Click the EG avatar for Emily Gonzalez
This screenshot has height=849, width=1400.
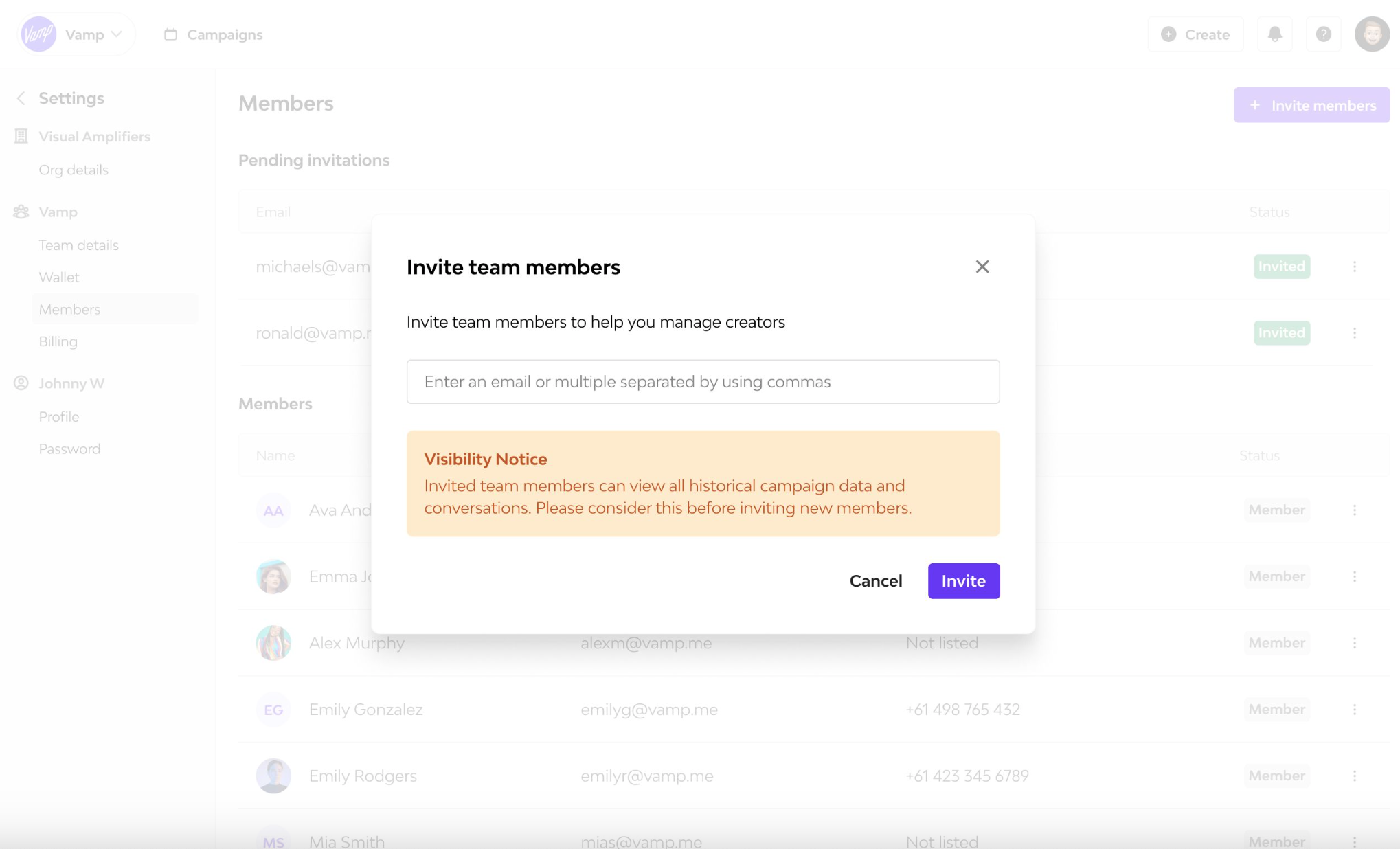click(x=273, y=710)
